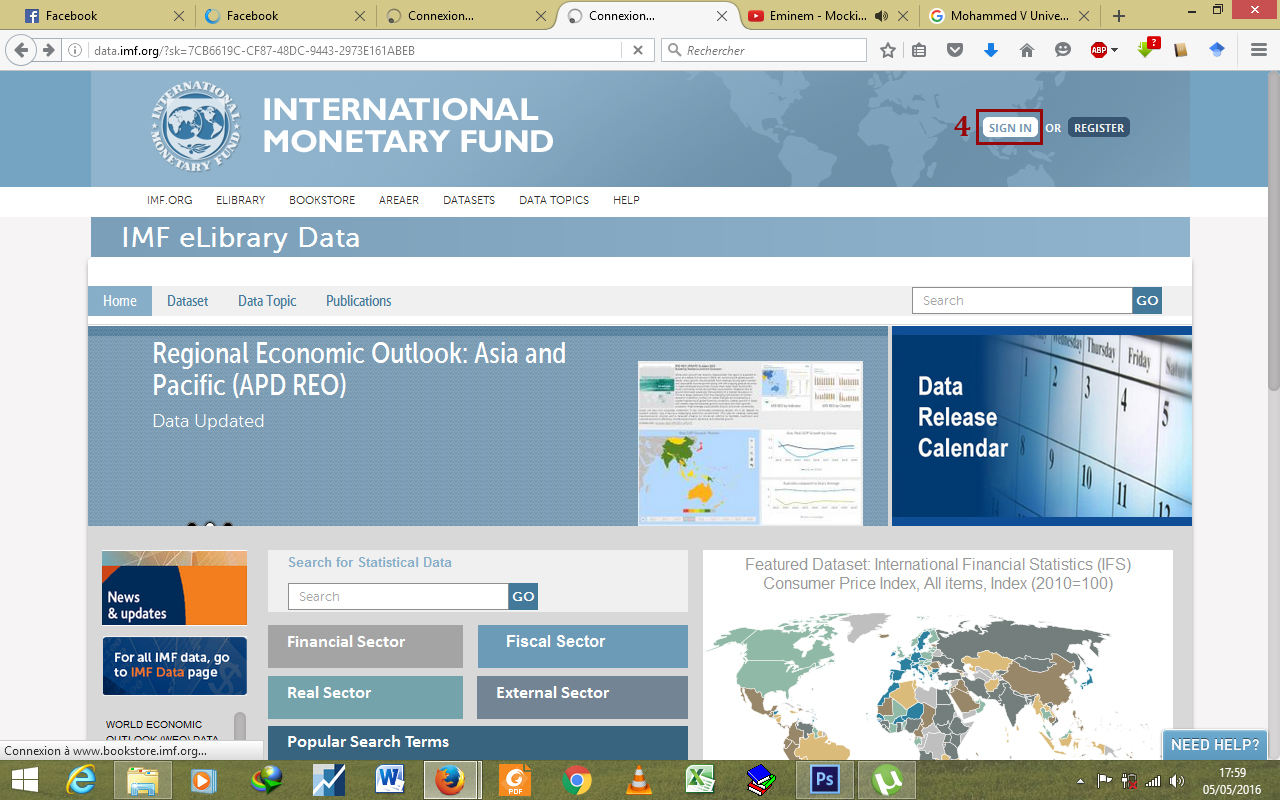
Task: Click the REGISTER button
Action: pyautogui.click(x=1098, y=128)
